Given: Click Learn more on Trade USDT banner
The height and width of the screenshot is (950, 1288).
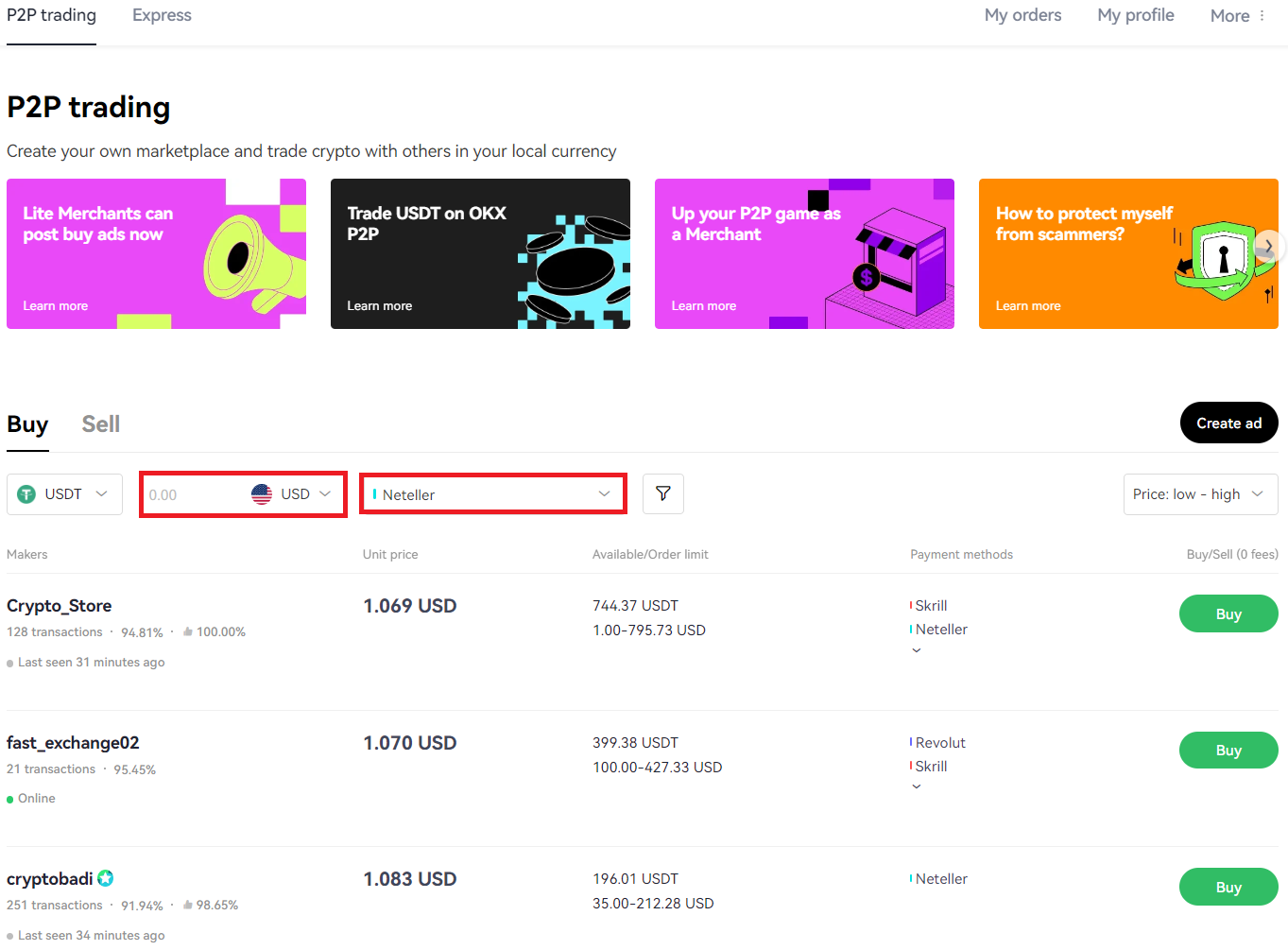Looking at the screenshot, I should point(380,305).
